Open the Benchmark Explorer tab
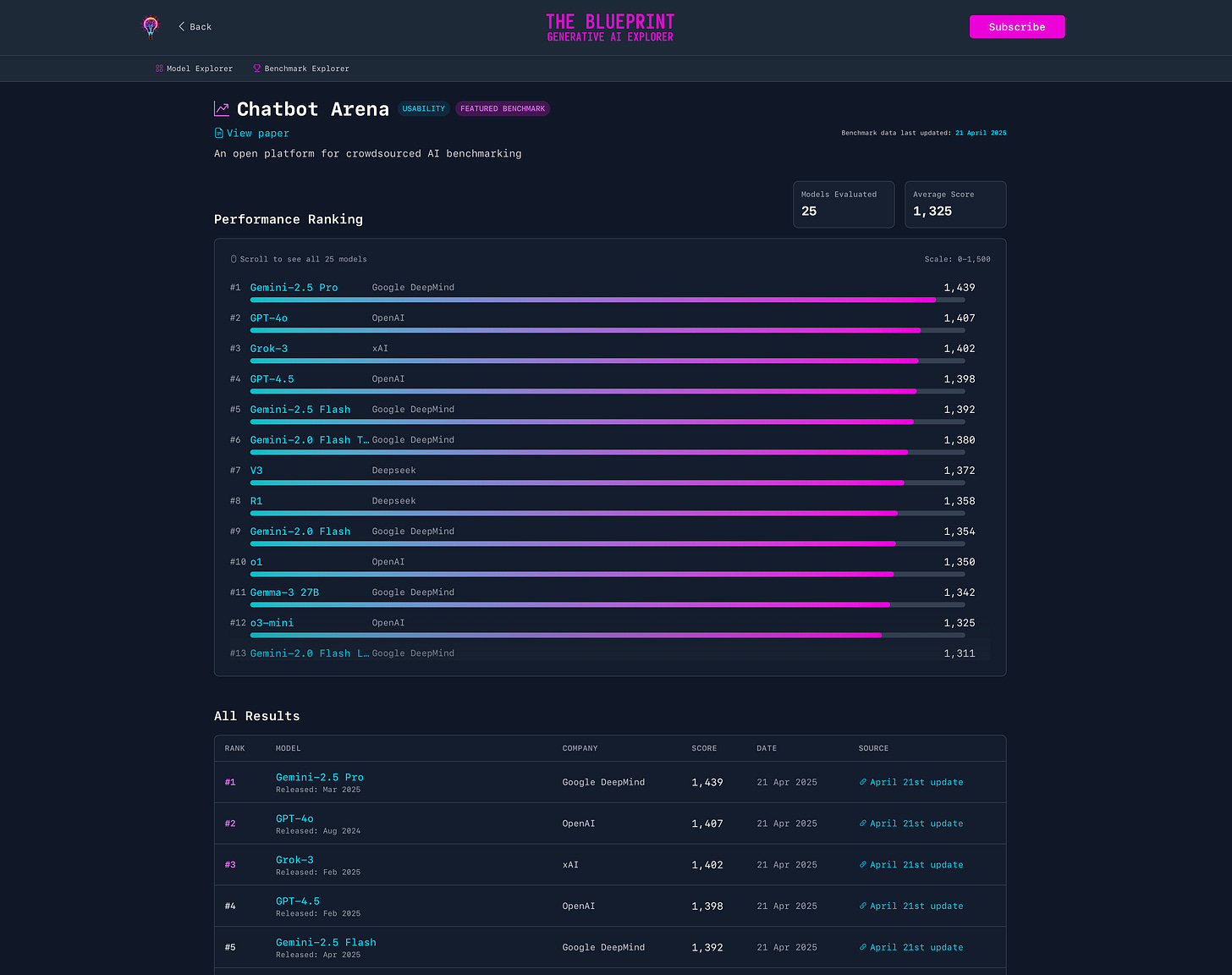Screen dimensions: 1232x975 pos(301,69)
